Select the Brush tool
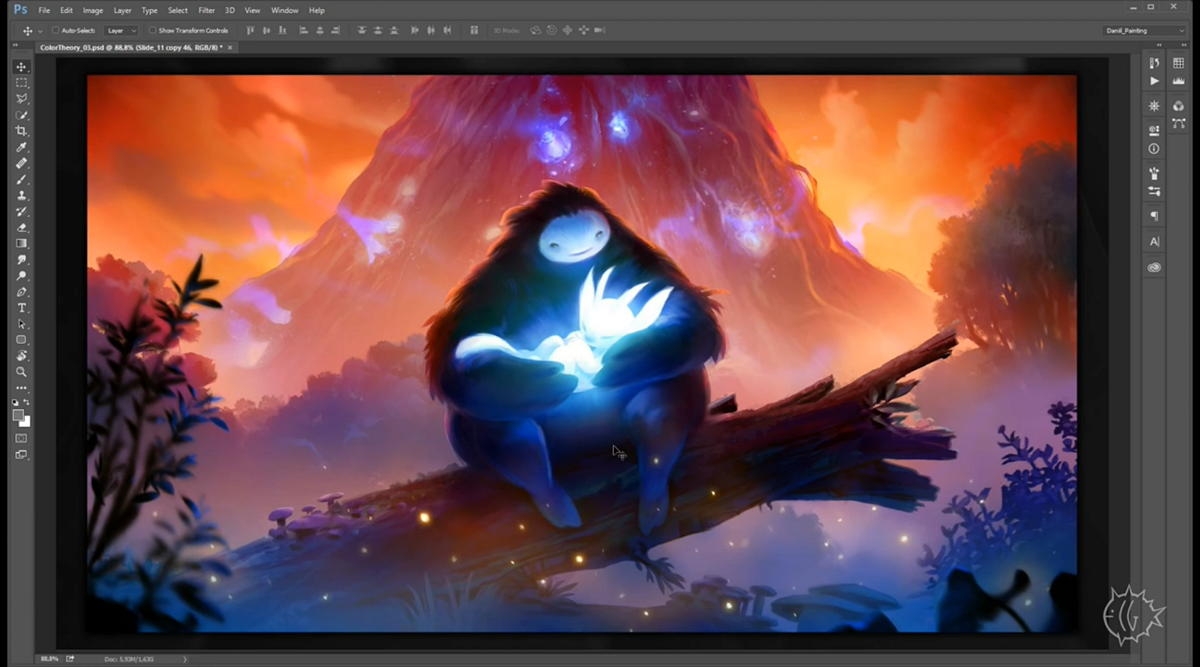The height and width of the screenshot is (667, 1200). pos(21,180)
